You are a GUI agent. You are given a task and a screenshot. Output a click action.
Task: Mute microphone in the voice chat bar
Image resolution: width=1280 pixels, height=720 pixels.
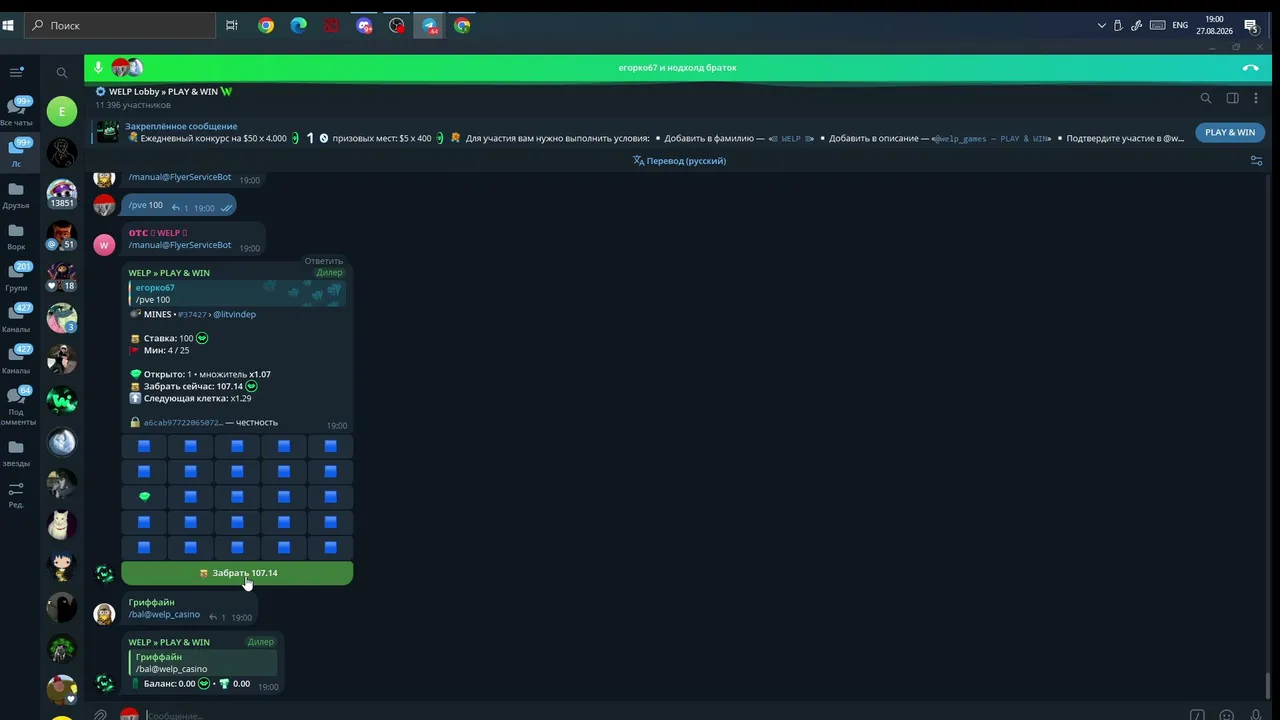click(98, 67)
